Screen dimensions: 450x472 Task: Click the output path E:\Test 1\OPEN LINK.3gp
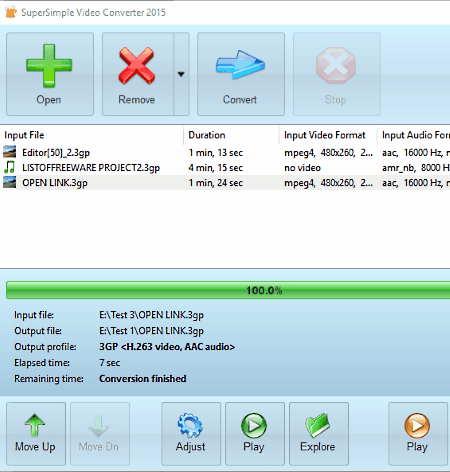point(151,331)
